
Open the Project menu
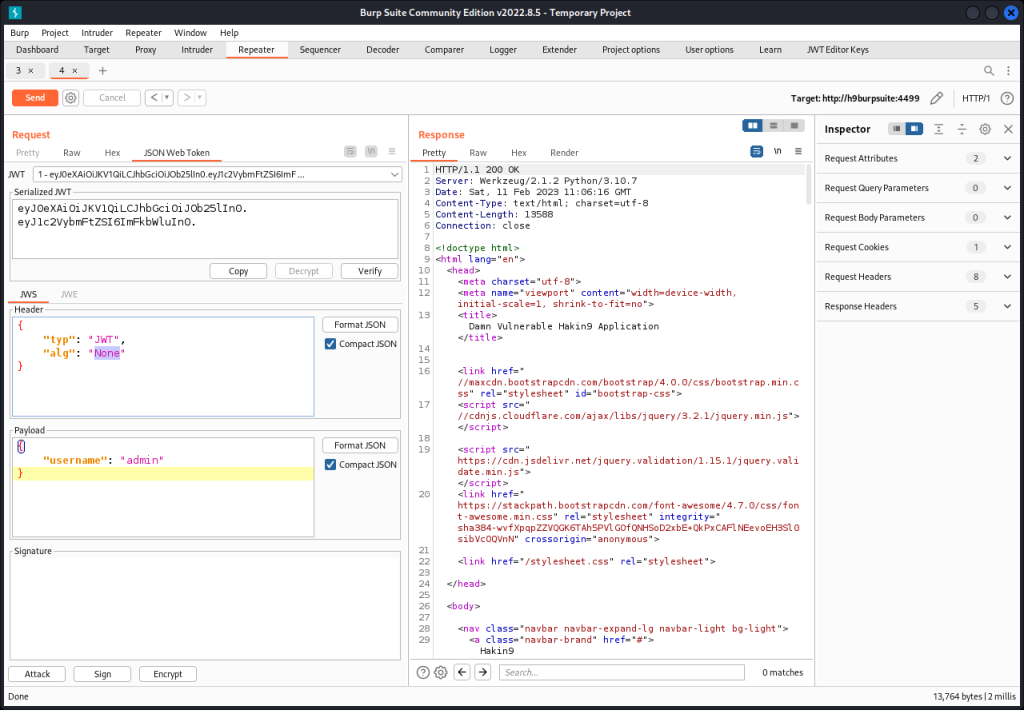pyautogui.click(x=55, y=33)
